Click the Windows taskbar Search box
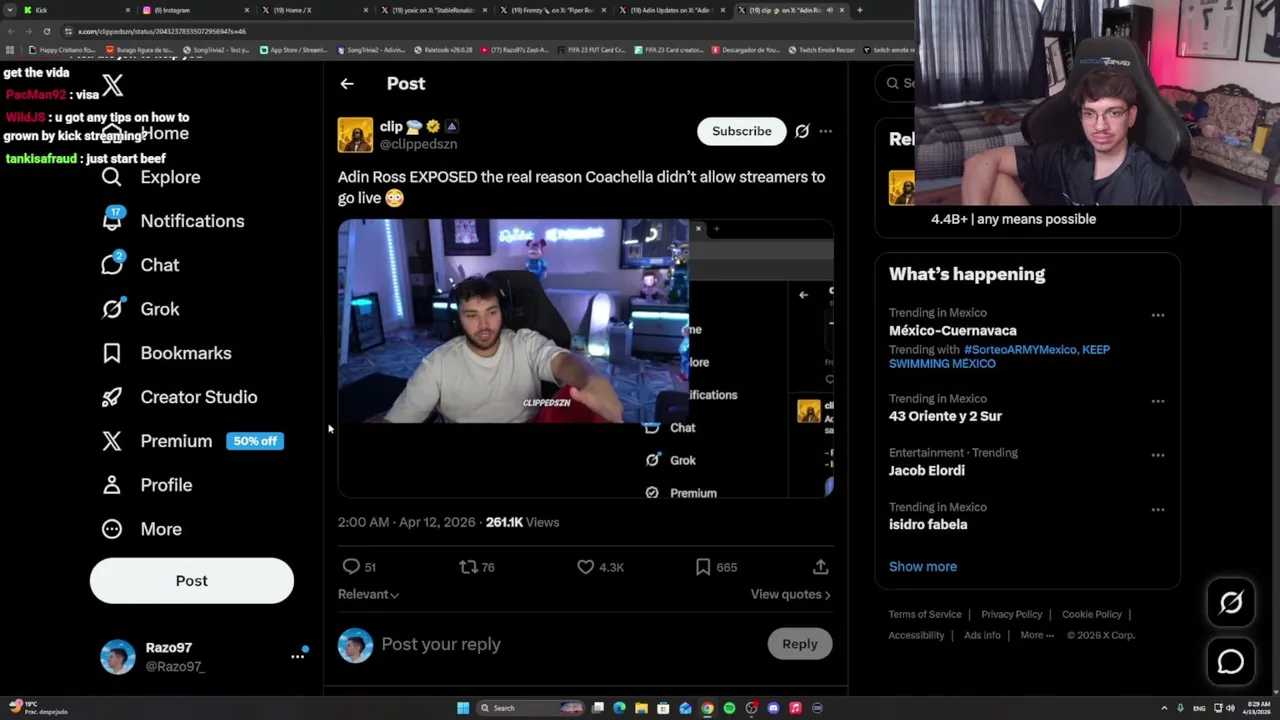The image size is (1280, 720). 528,708
